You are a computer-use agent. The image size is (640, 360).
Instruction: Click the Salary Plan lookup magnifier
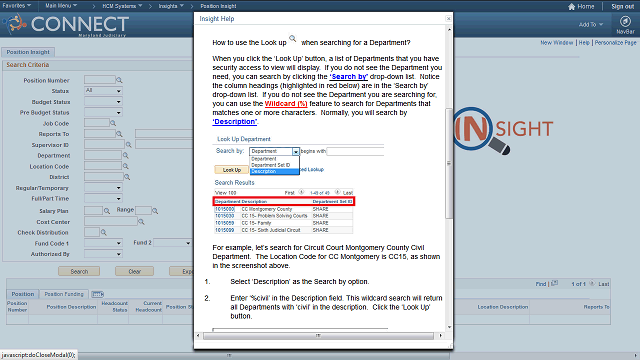(107, 211)
